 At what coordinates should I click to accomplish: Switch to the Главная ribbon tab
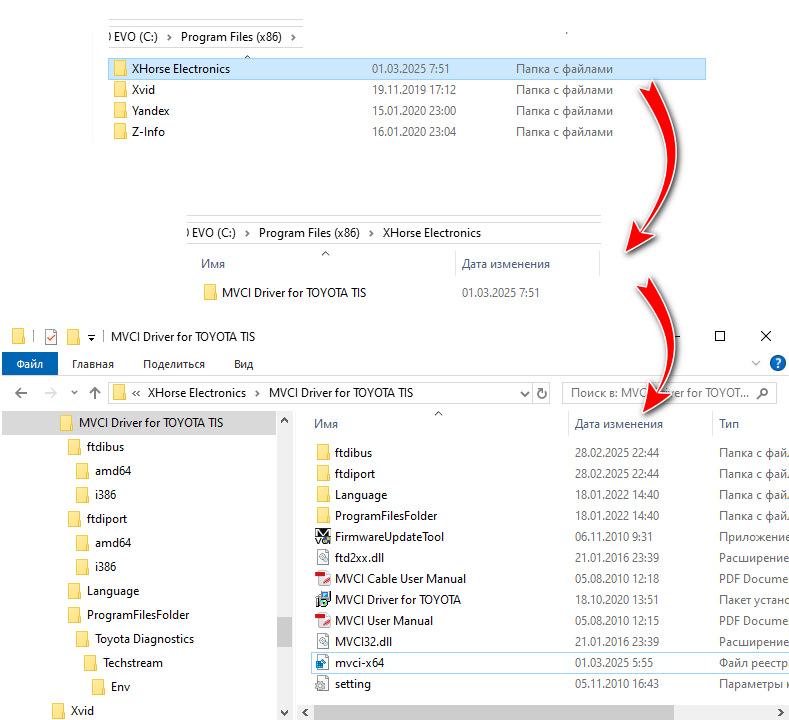coord(93,364)
